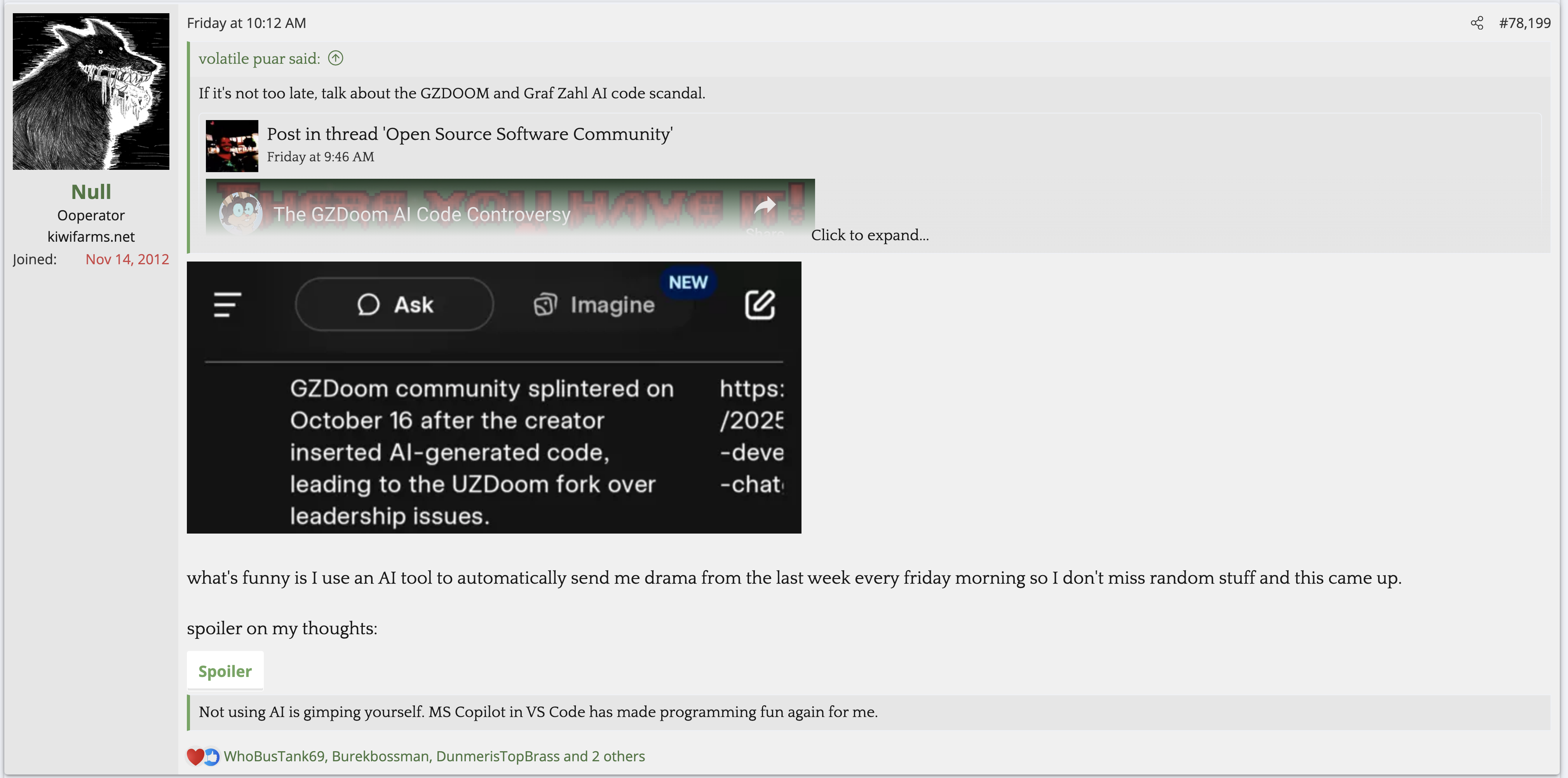Screen dimensions: 1568x778
Task: Click the video channel avatar icon
Action: click(x=240, y=213)
